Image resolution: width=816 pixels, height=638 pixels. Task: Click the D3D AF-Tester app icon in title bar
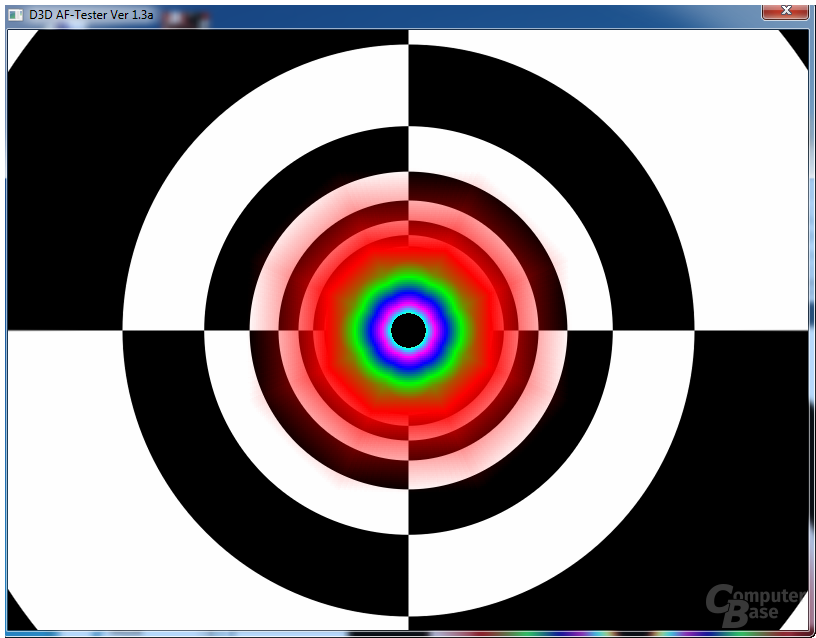coord(14,15)
